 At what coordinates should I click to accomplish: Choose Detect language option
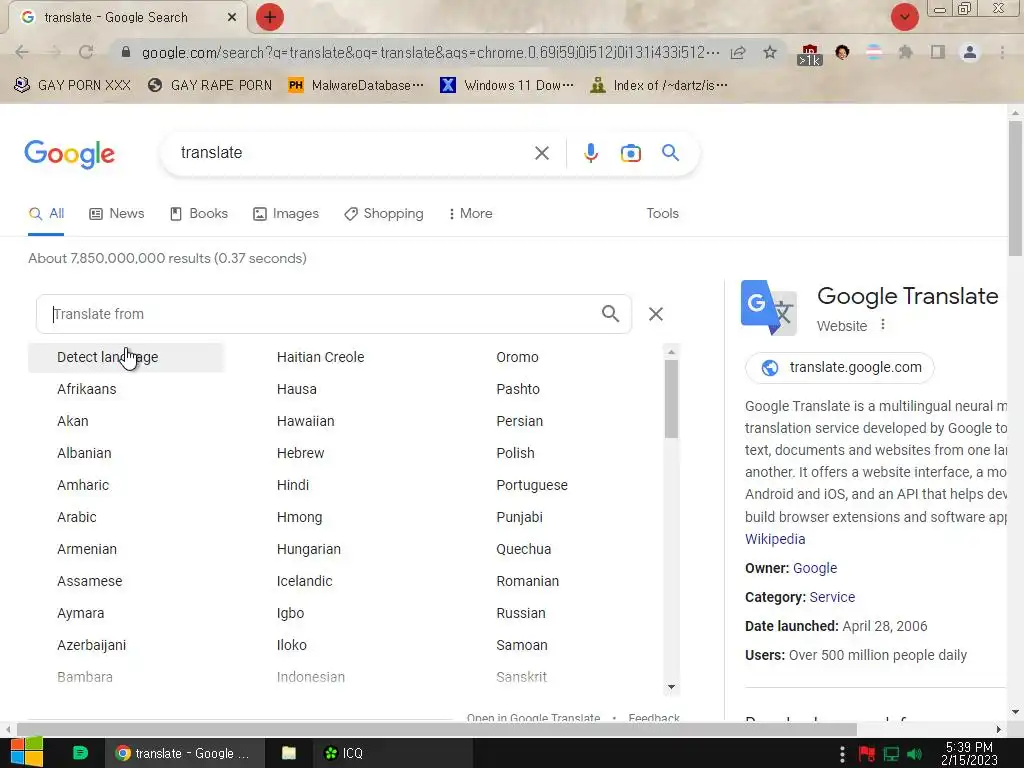125,357
